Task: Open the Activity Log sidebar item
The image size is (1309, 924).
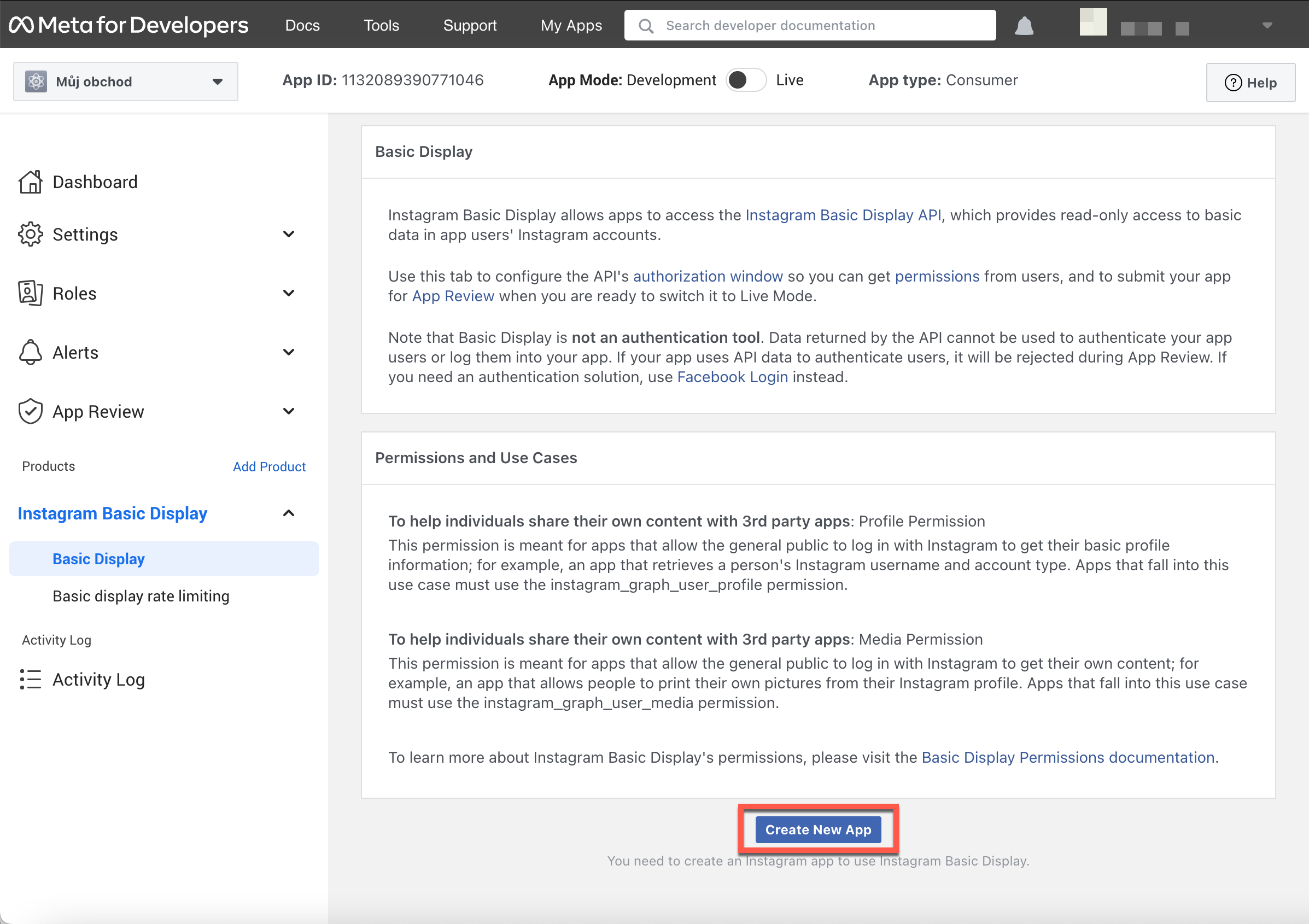Action: (x=98, y=680)
